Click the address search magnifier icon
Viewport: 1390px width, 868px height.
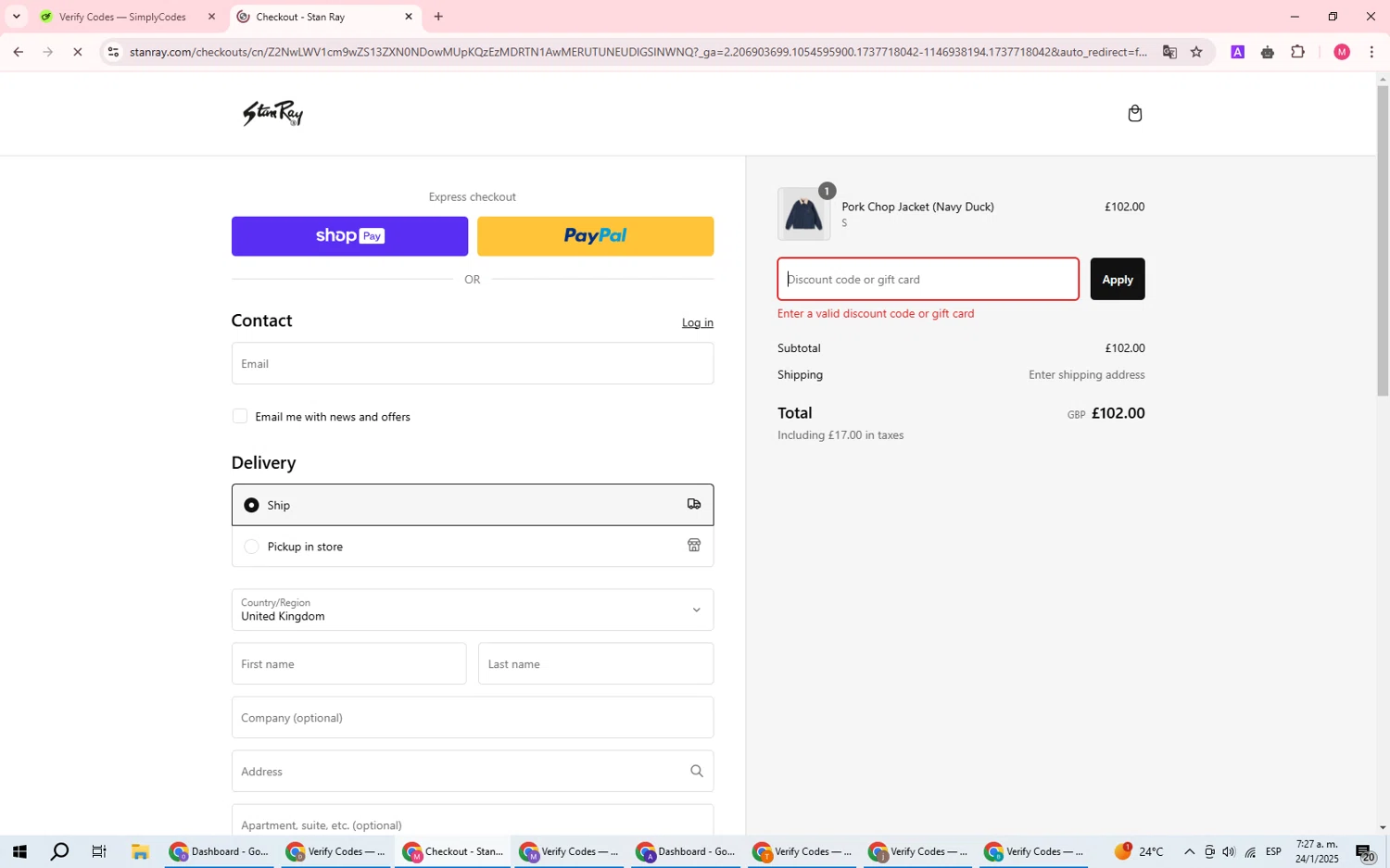pos(696,771)
